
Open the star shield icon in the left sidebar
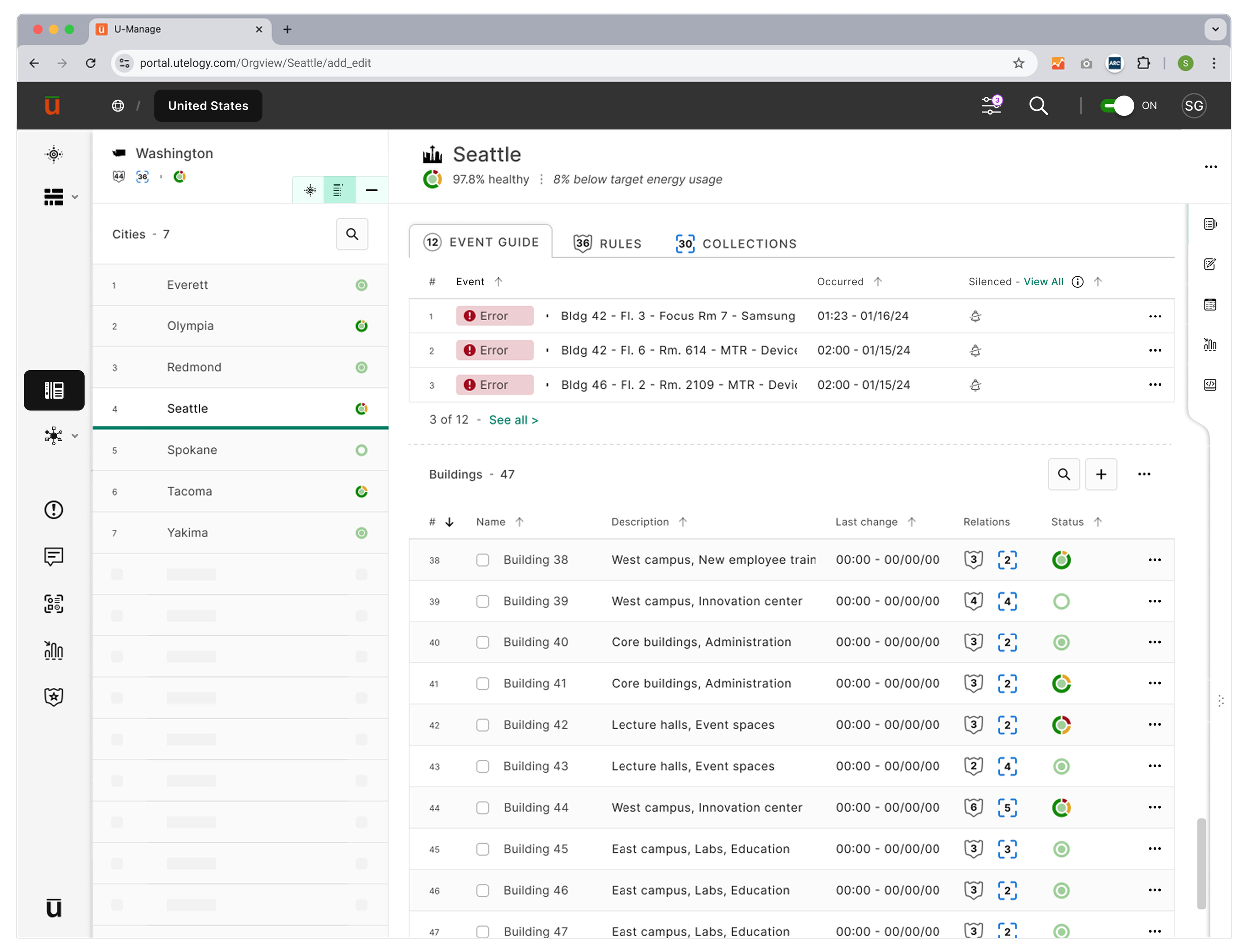[x=54, y=697]
